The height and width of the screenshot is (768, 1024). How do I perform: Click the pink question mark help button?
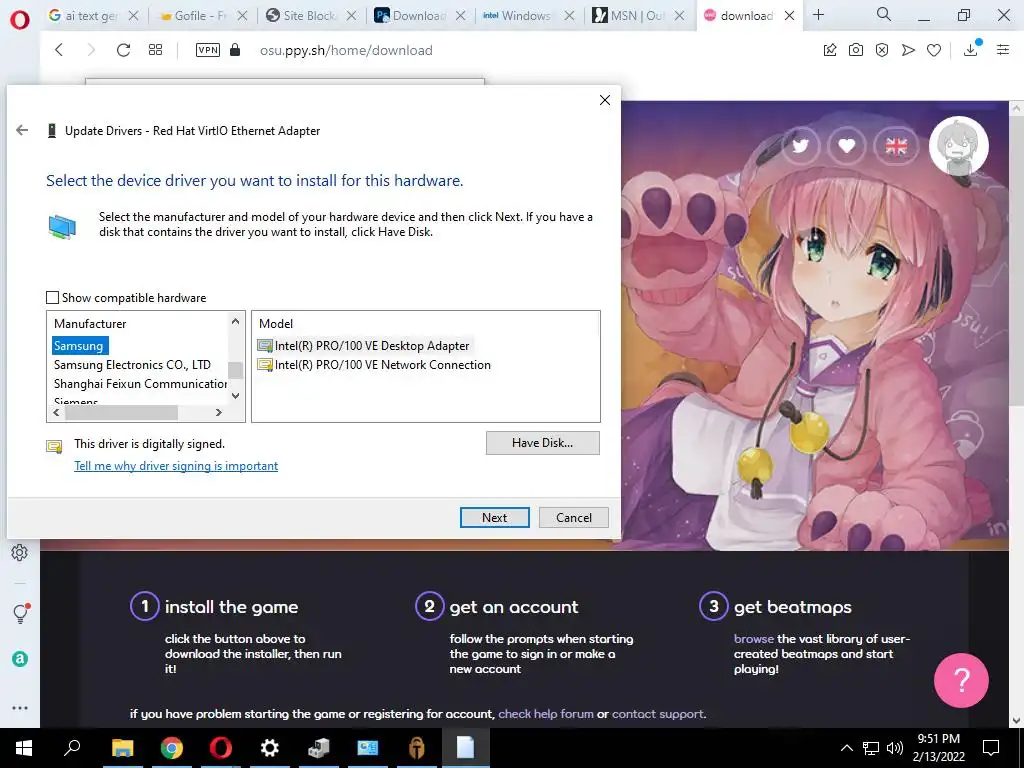pyautogui.click(x=961, y=680)
